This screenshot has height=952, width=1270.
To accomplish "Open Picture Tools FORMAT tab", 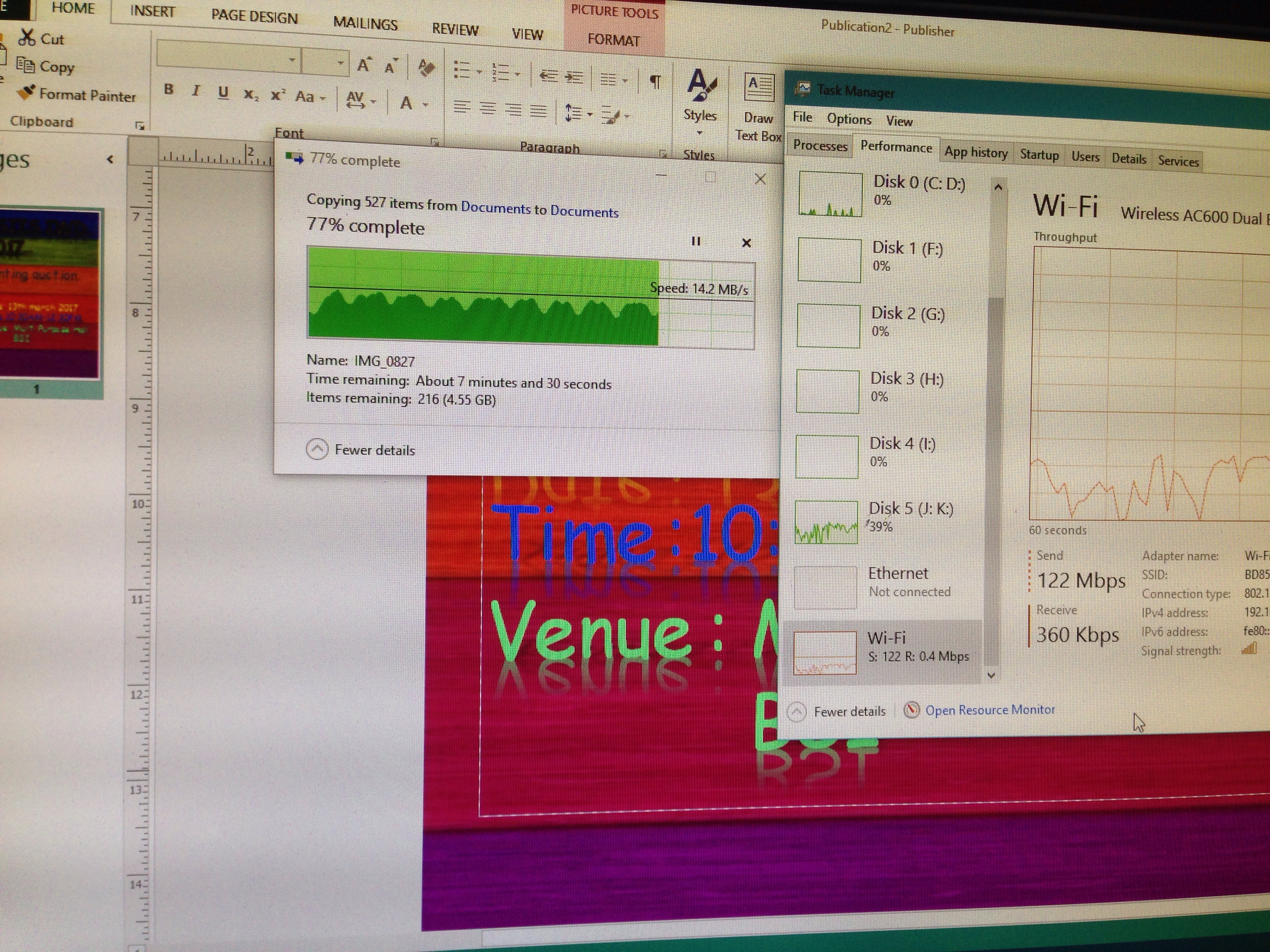I will (613, 40).
